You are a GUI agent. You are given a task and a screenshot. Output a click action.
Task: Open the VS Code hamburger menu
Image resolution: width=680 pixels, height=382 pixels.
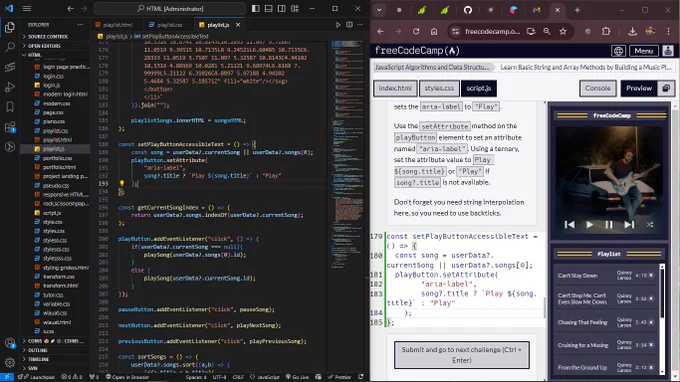[27, 9]
